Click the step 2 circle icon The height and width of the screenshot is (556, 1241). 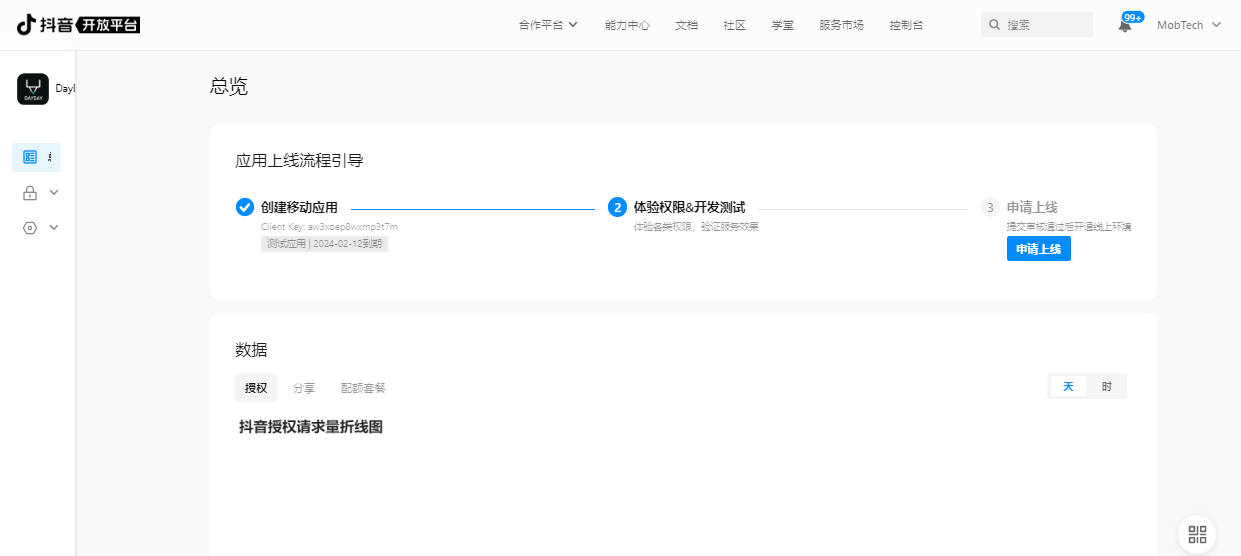[617, 207]
